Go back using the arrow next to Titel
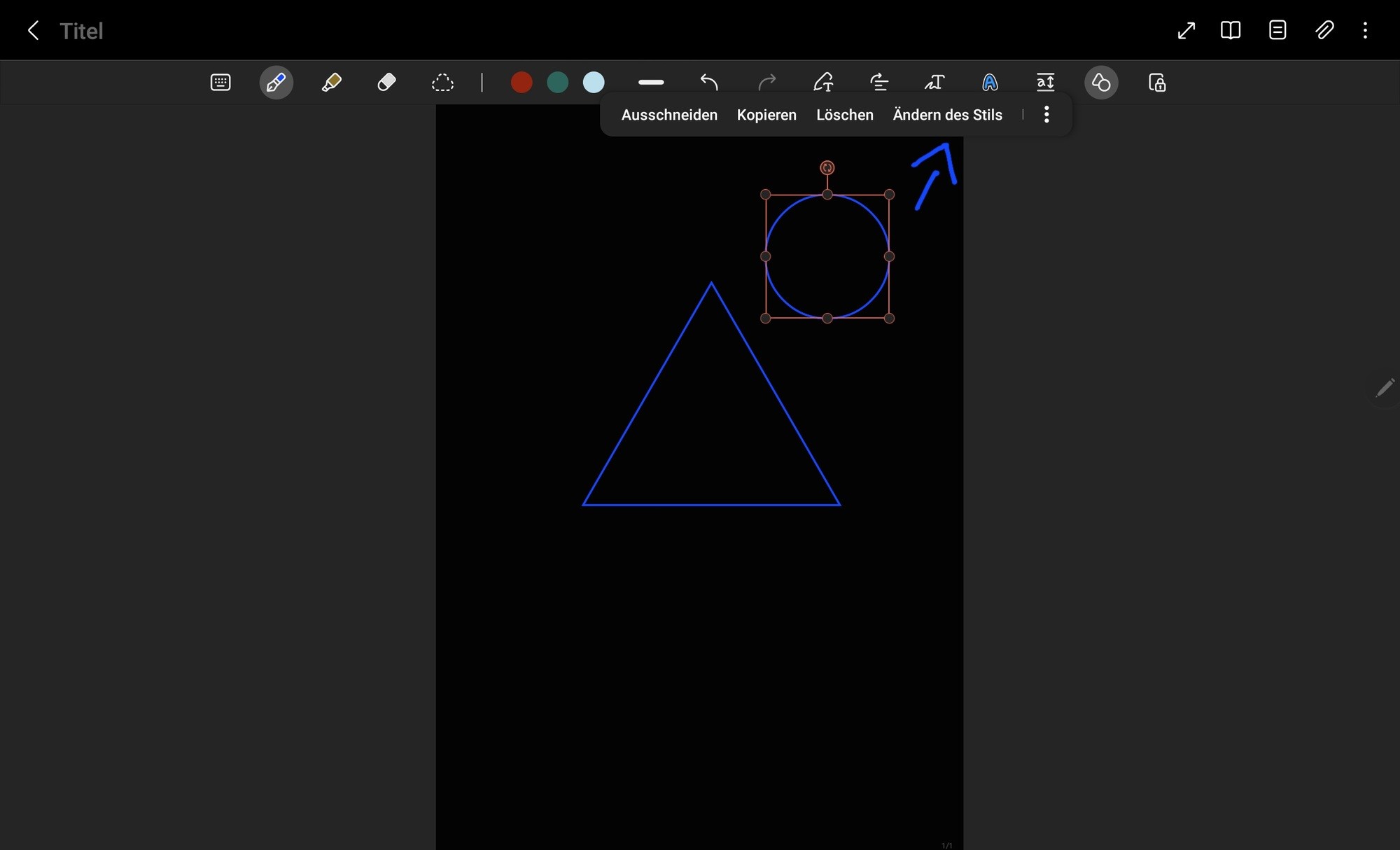 pos(33,30)
